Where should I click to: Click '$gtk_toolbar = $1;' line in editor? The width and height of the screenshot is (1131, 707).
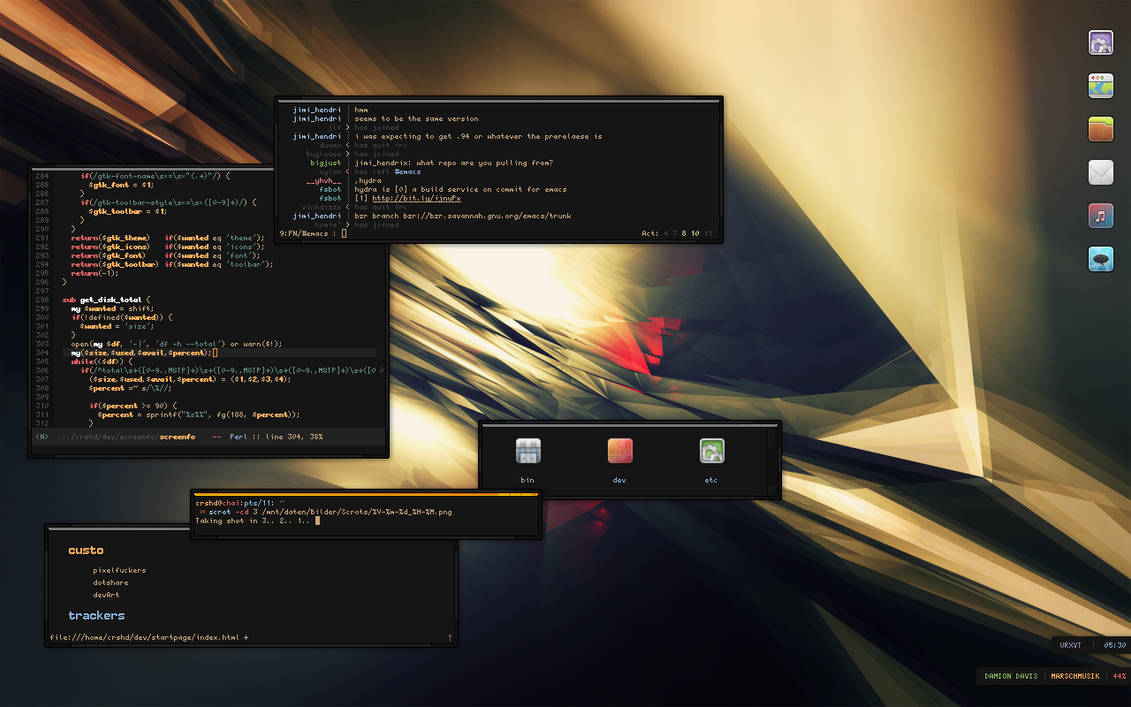(x=128, y=211)
